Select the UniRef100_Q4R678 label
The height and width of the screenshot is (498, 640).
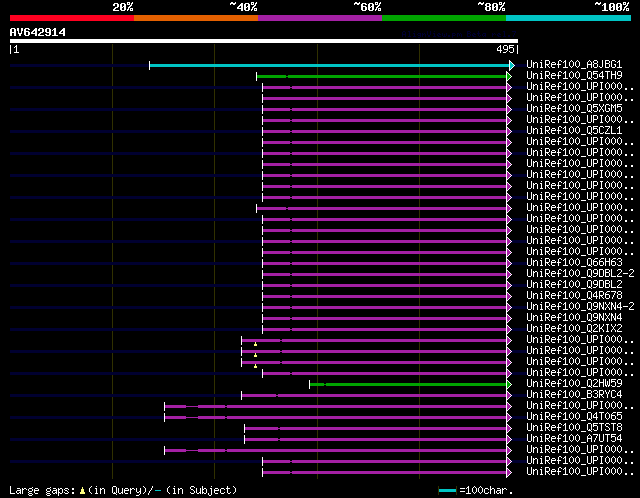[x=574, y=295]
